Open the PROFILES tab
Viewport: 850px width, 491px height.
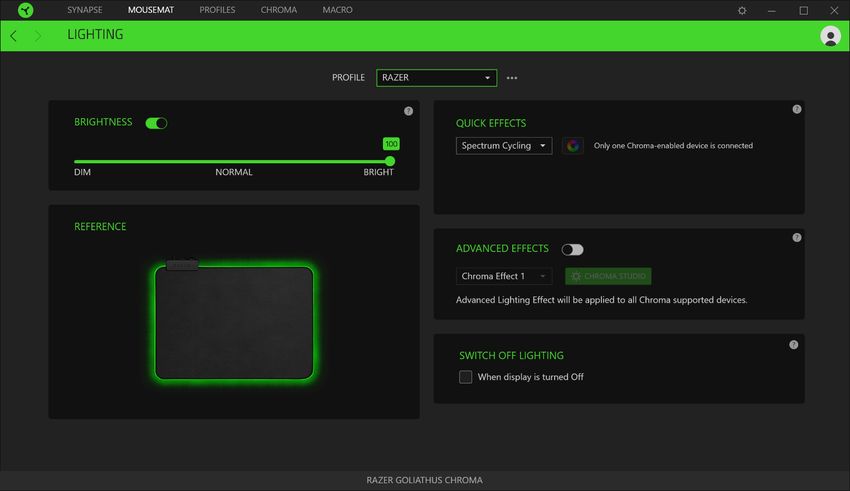click(x=217, y=10)
